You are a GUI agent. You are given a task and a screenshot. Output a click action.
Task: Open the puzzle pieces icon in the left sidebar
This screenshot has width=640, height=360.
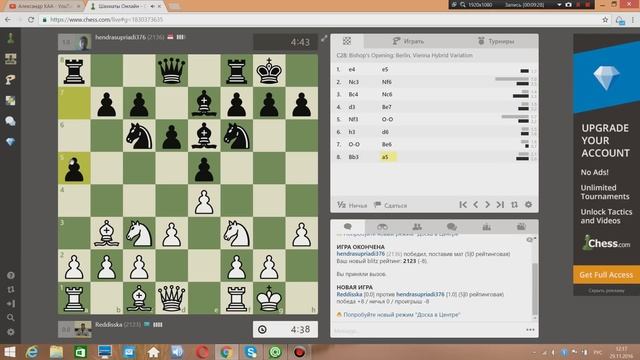11,100
